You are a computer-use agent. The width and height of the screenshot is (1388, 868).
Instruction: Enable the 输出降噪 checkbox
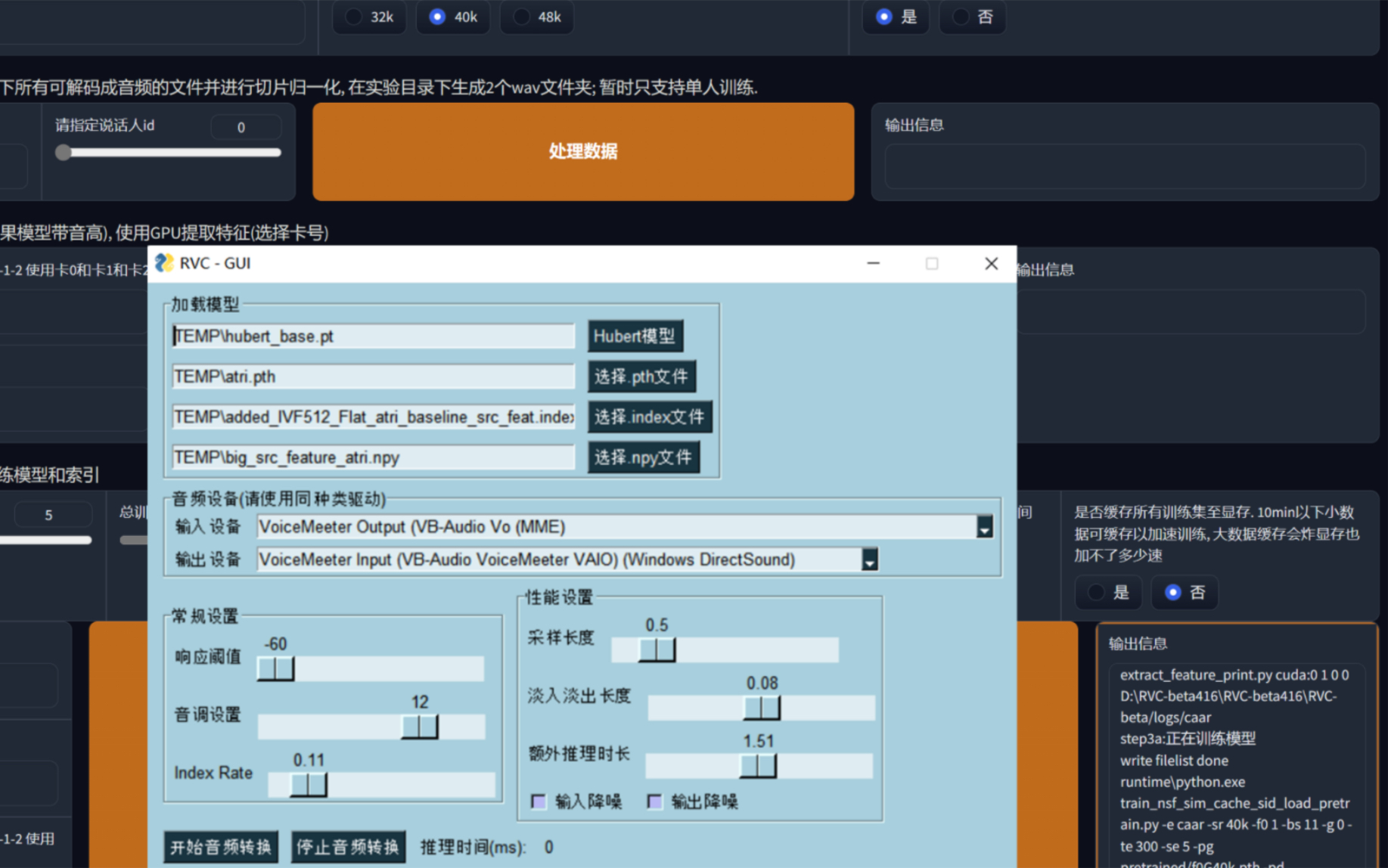(x=655, y=801)
